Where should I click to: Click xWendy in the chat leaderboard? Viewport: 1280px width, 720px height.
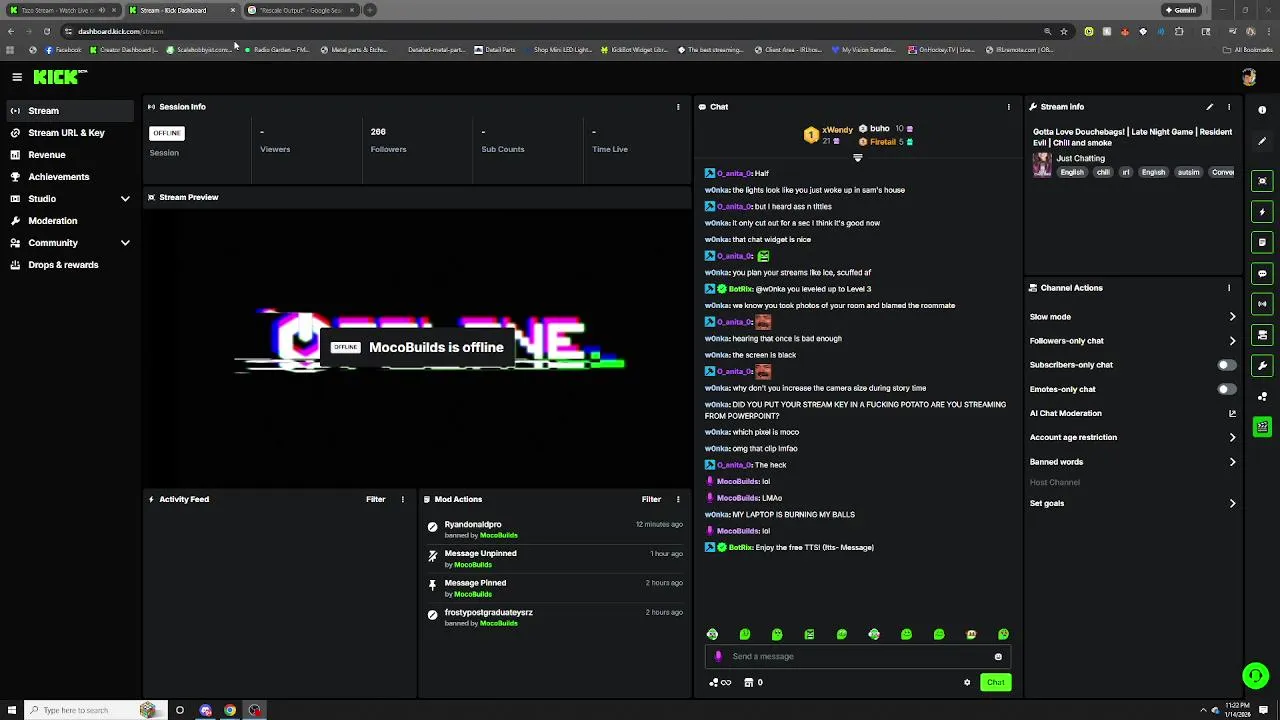[837, 130]
